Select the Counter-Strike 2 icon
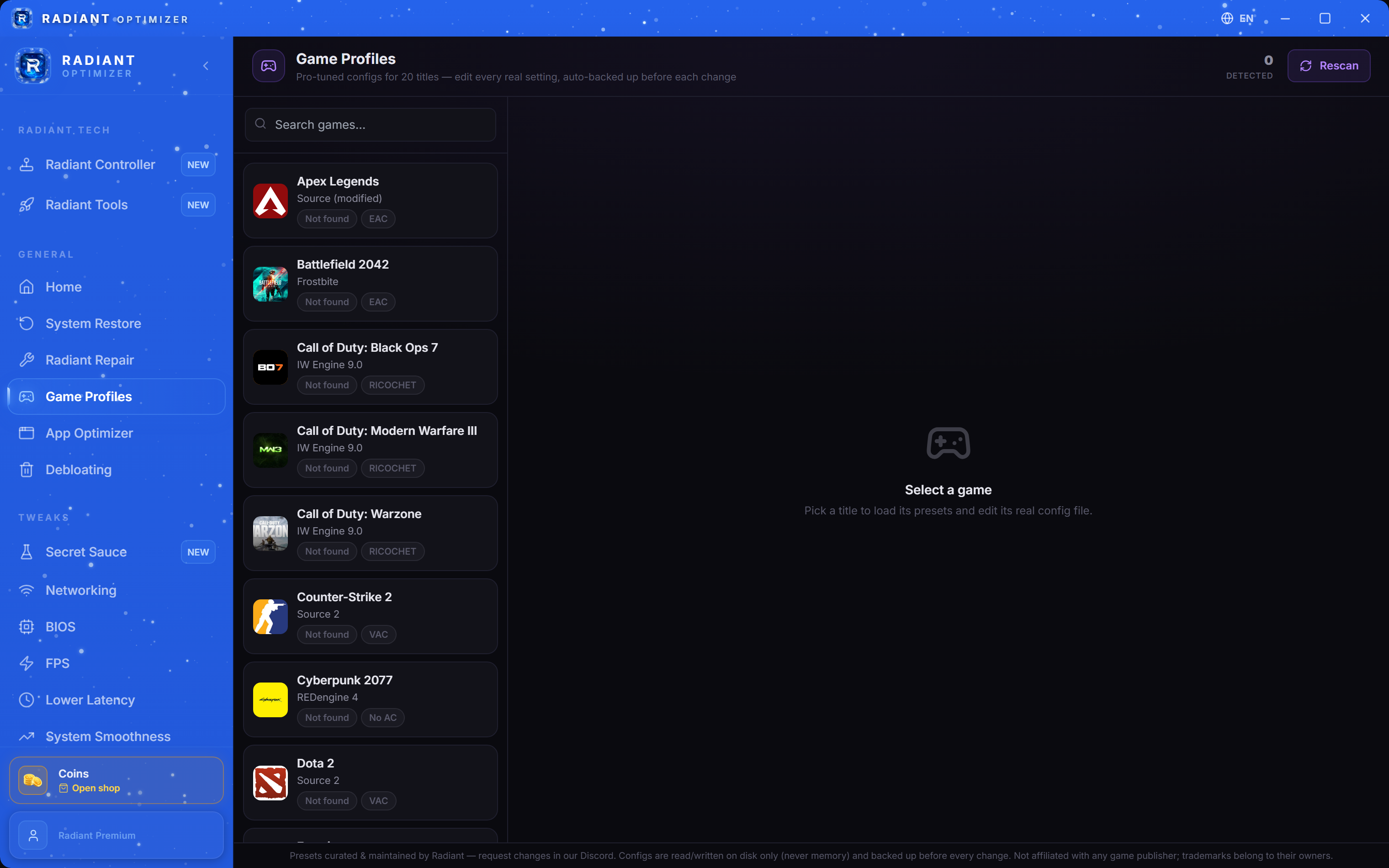Image resolution: width=1389 pixels, height=868 pixels. pyautogui.click(x=270, y=617)
